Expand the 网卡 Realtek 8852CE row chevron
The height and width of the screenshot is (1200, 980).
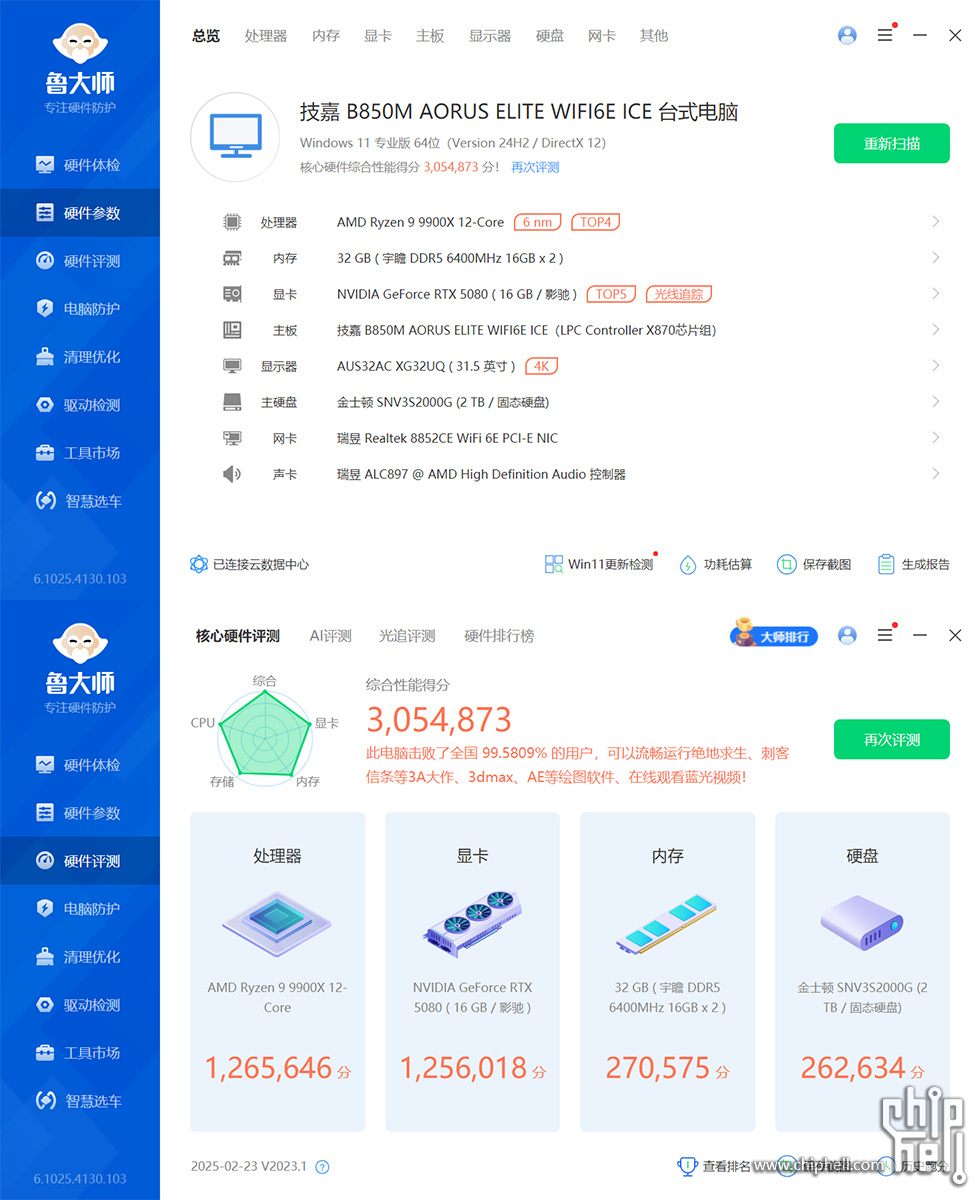[935, 438]
